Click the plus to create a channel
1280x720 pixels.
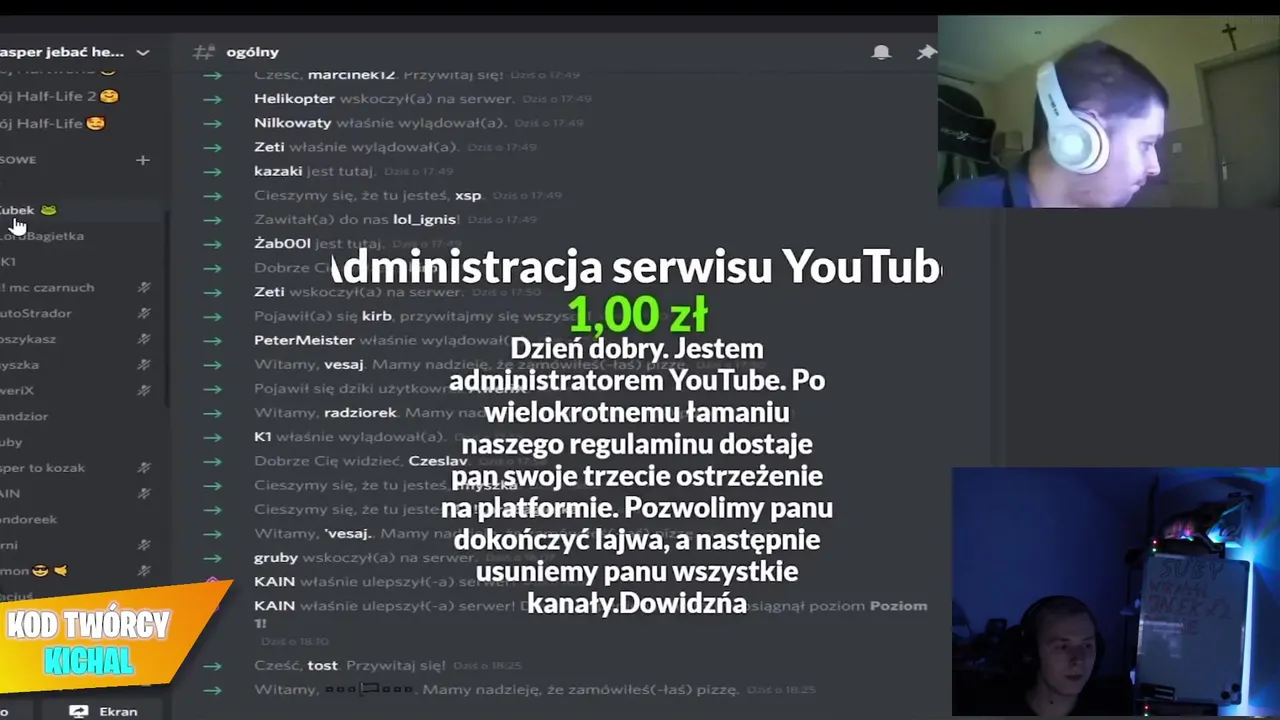(x=143, y=160)
